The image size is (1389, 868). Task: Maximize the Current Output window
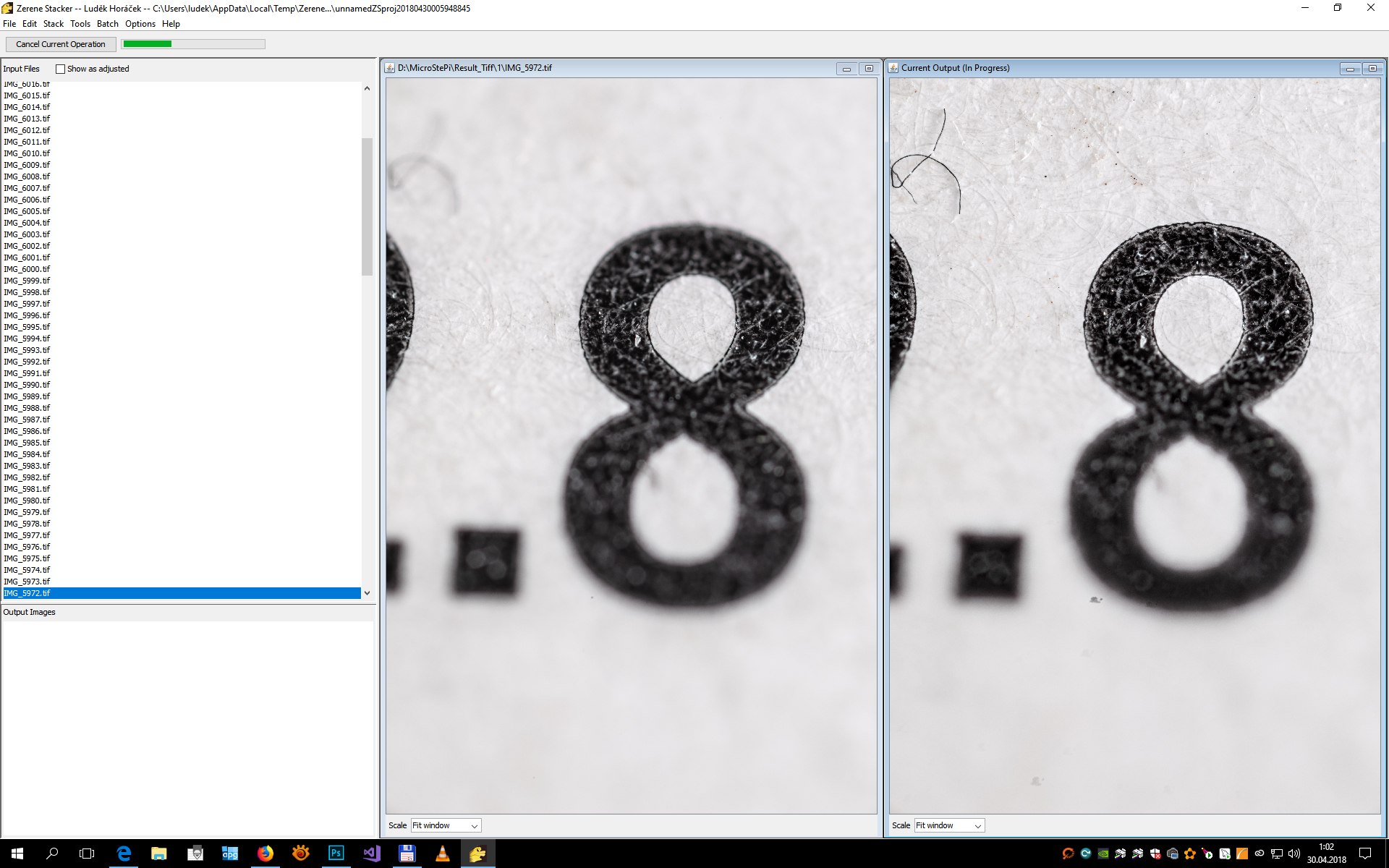point(1372,69)
